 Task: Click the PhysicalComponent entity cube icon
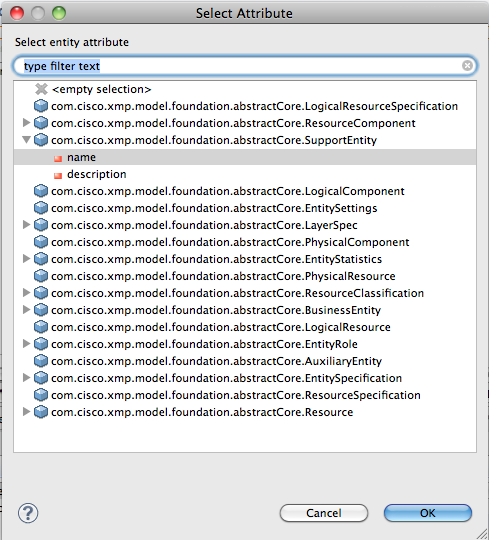[41, 242]
